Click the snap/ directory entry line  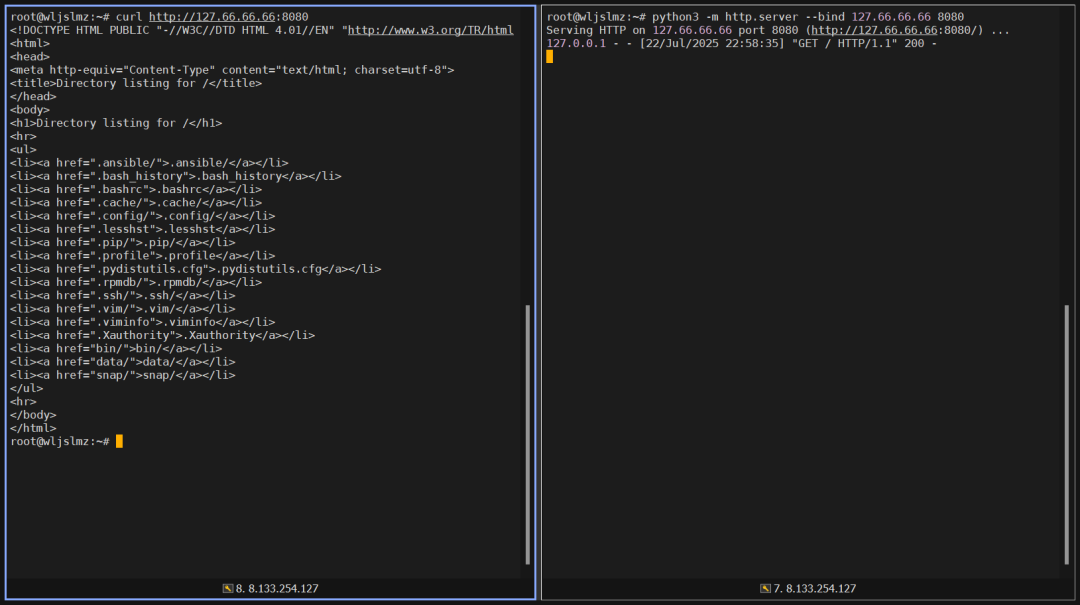click(x=122, y=375)
